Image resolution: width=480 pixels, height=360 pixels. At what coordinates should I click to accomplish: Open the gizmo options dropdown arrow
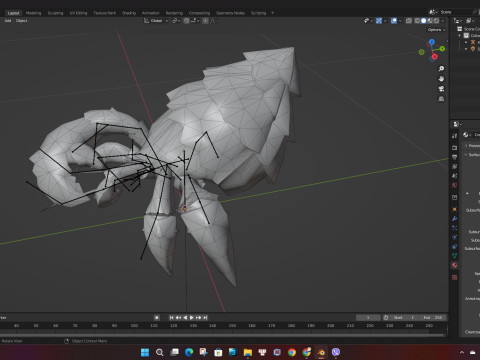coord(385,21)
